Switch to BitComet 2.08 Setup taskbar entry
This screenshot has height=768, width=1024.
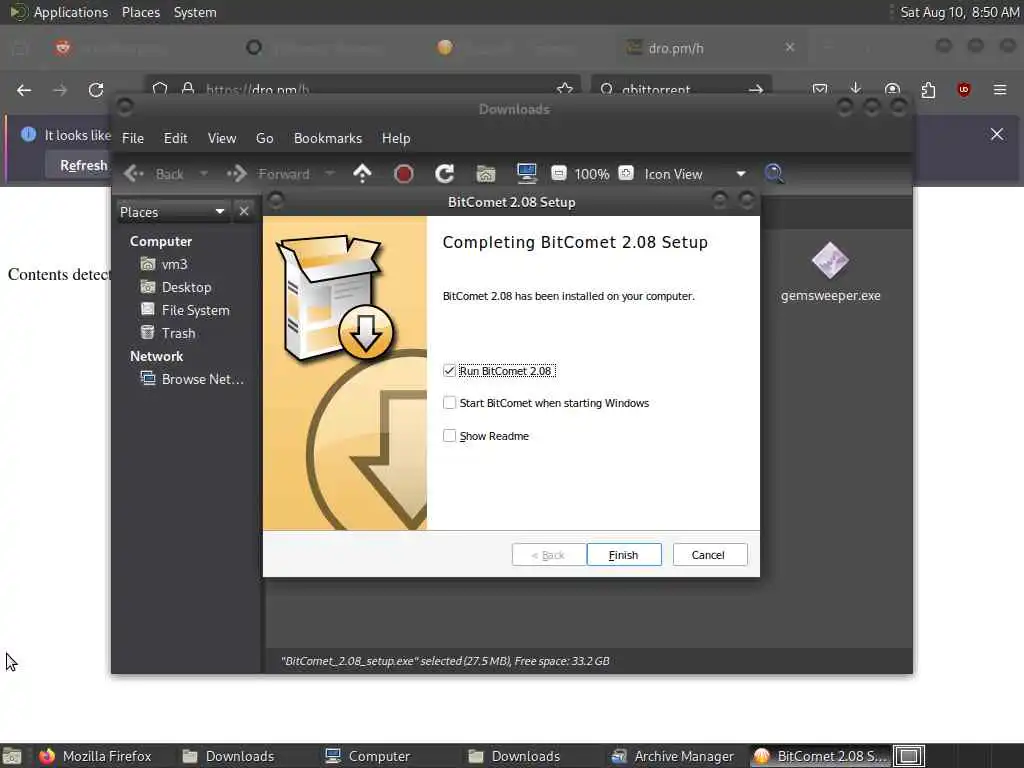820,756
